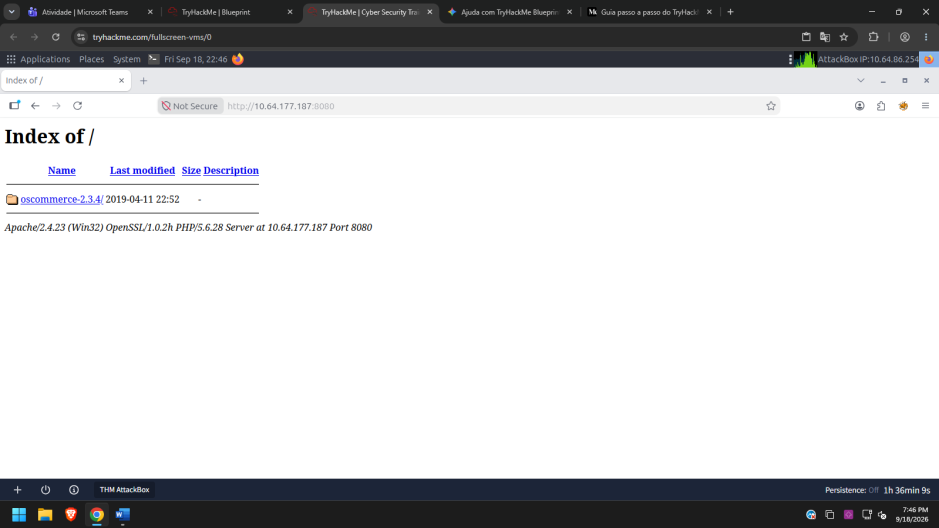Open Chrome profile icon

[x=905, y=37]
